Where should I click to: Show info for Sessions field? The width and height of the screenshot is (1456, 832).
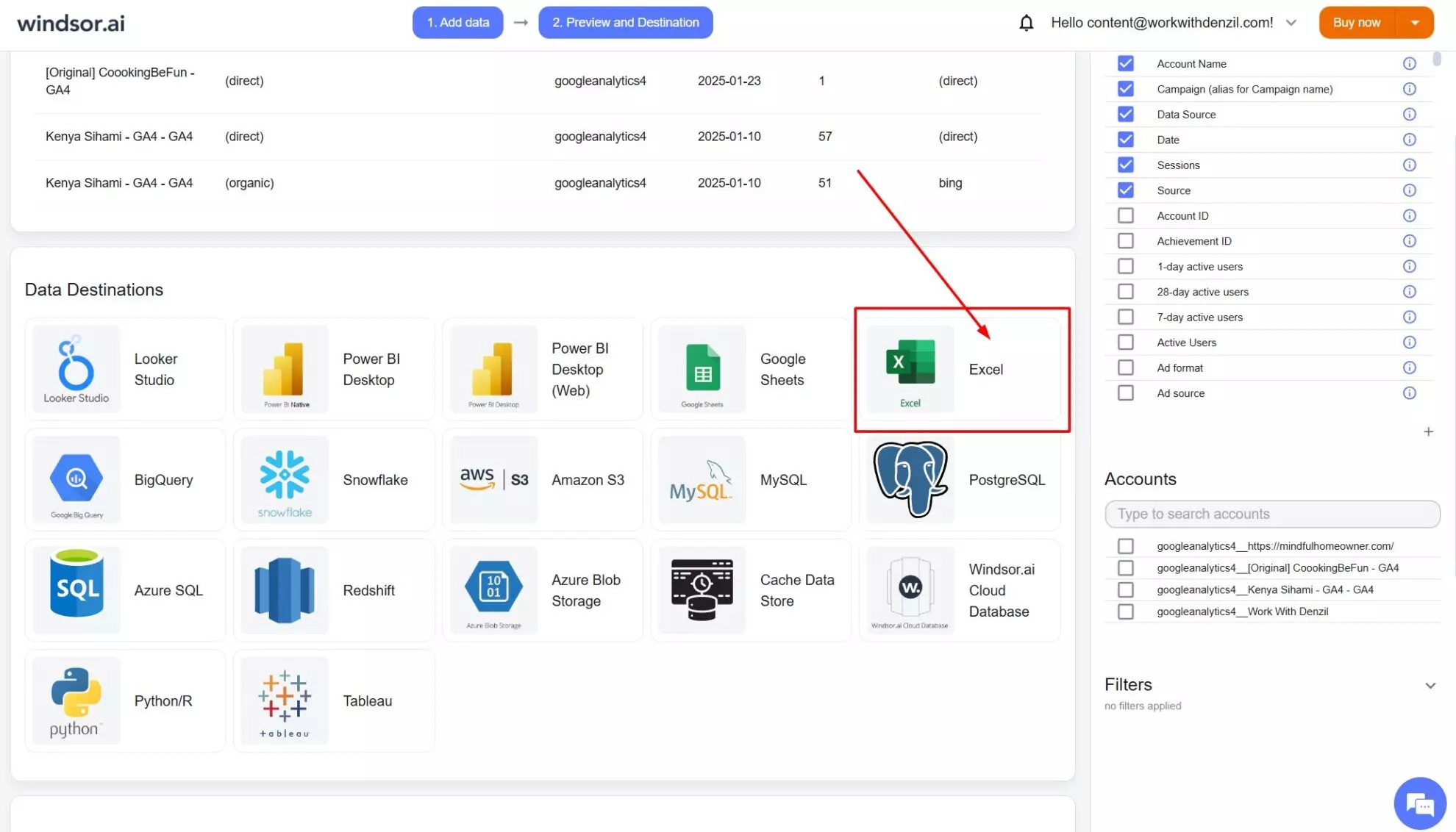[x=1409, y=165]
